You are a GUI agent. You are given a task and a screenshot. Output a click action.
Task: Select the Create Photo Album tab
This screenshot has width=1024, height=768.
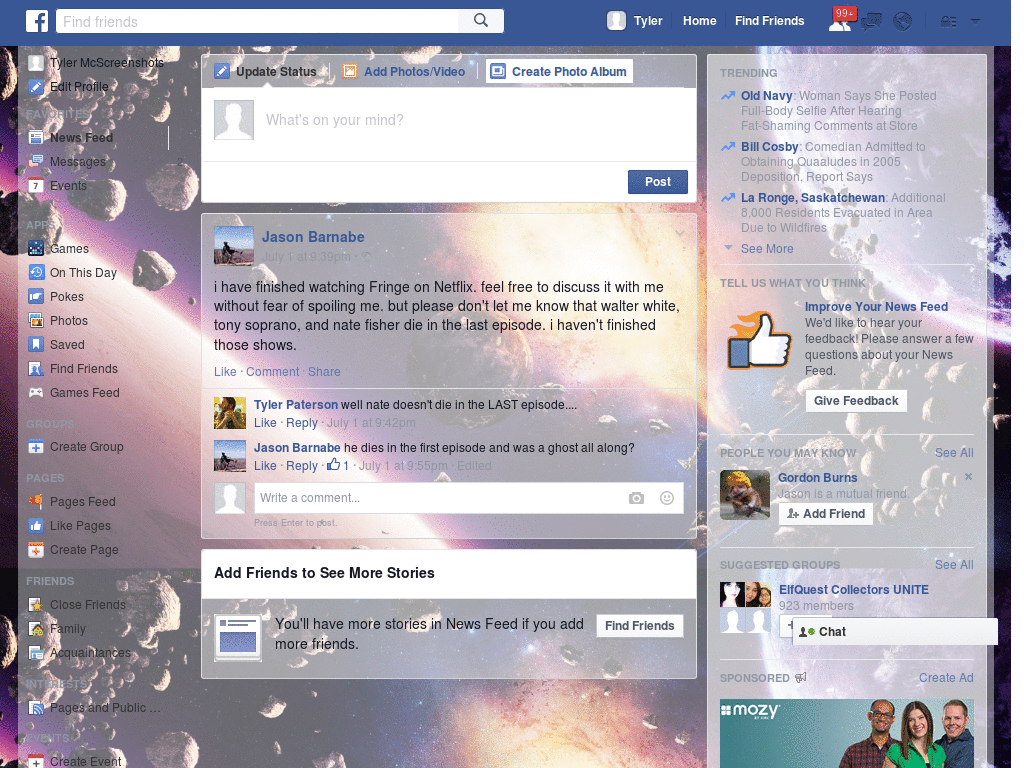tap(560, 71)
